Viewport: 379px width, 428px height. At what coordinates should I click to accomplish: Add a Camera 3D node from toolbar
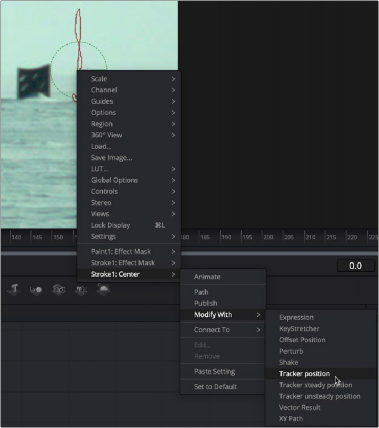pyautogui.click(x=58, y=290)
